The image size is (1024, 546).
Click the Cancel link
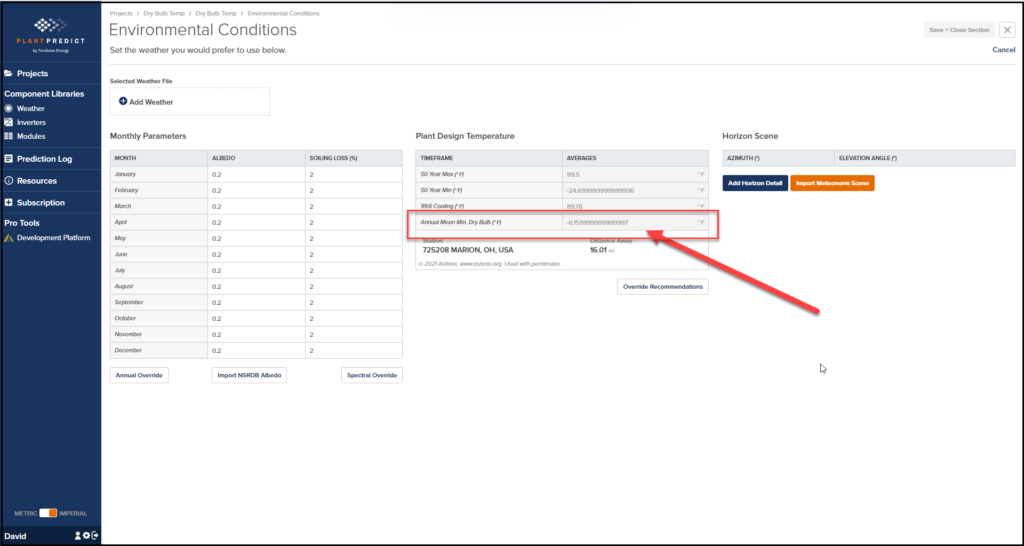(1004, 50)
